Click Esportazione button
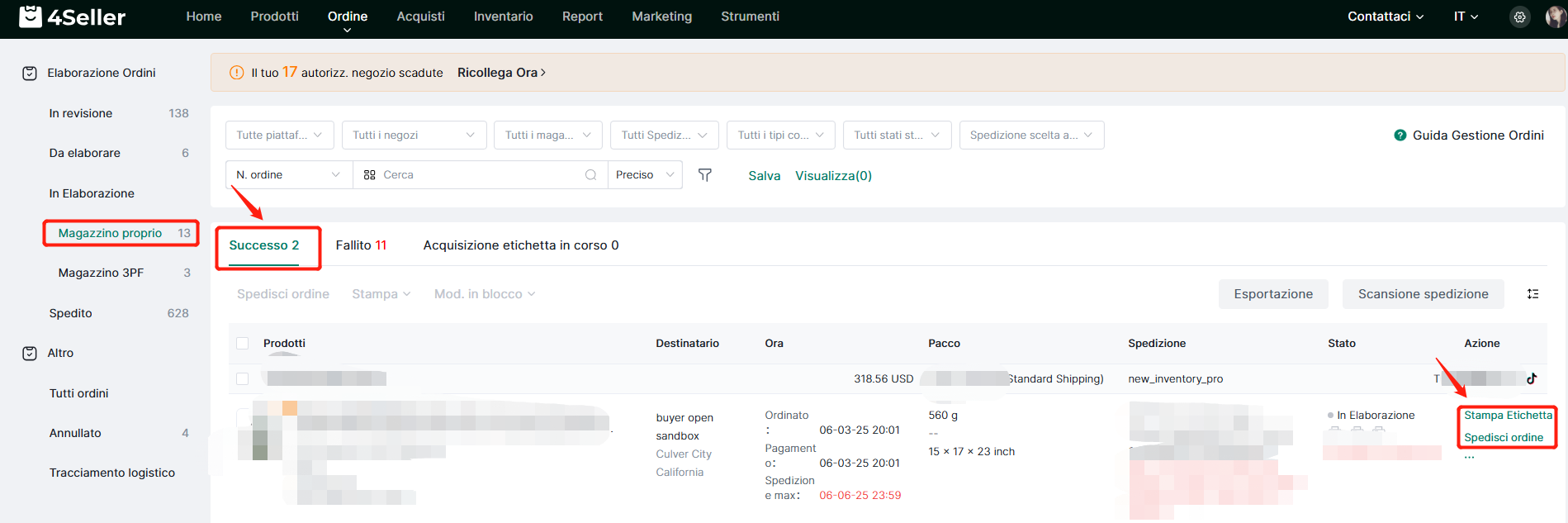 [x=1273, y=294]
